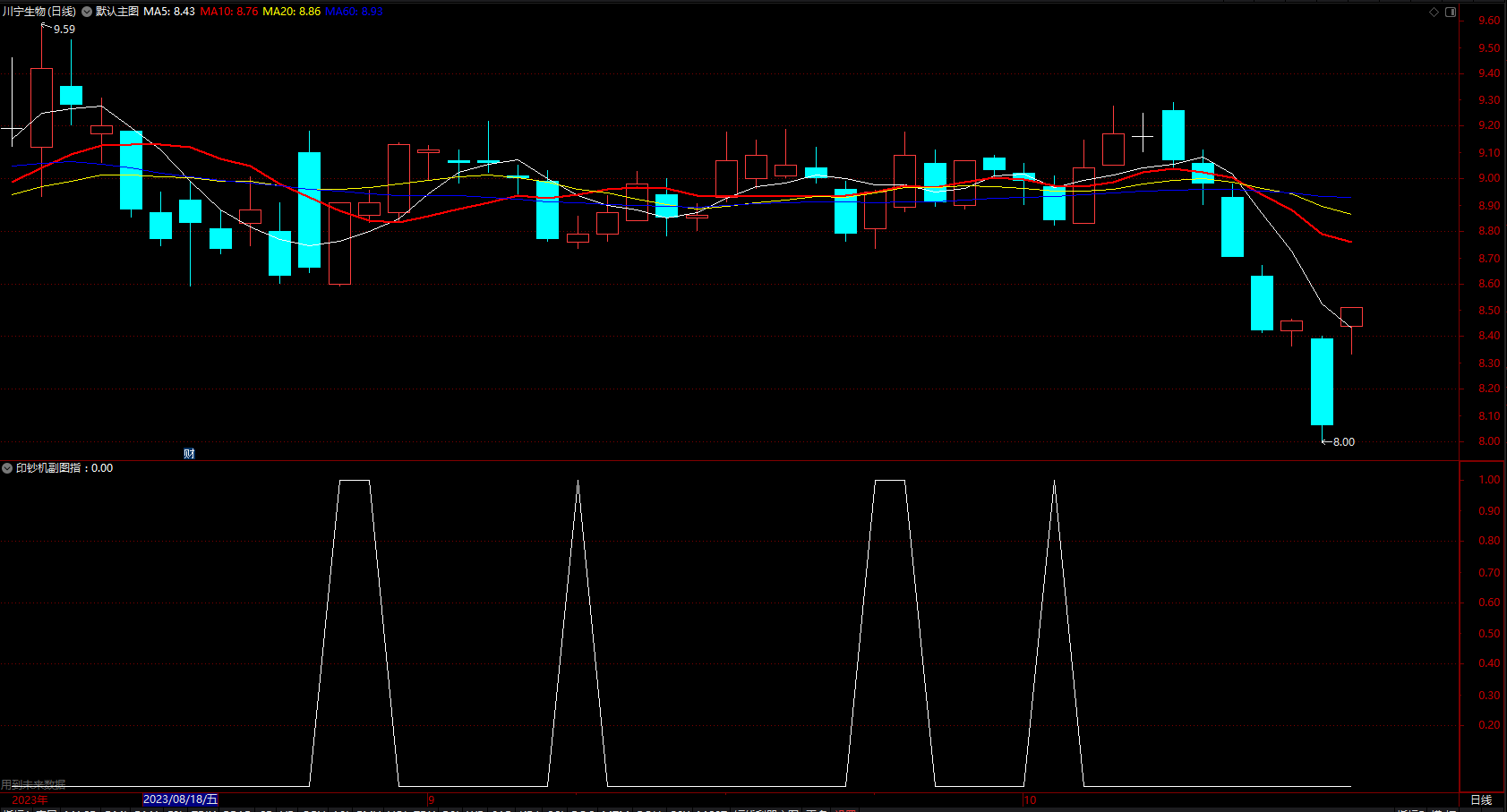1507x812 pixels.
Task: Expand the 印钞机副图指 indicator dropdown arrow
Action: tap(7, 468)
